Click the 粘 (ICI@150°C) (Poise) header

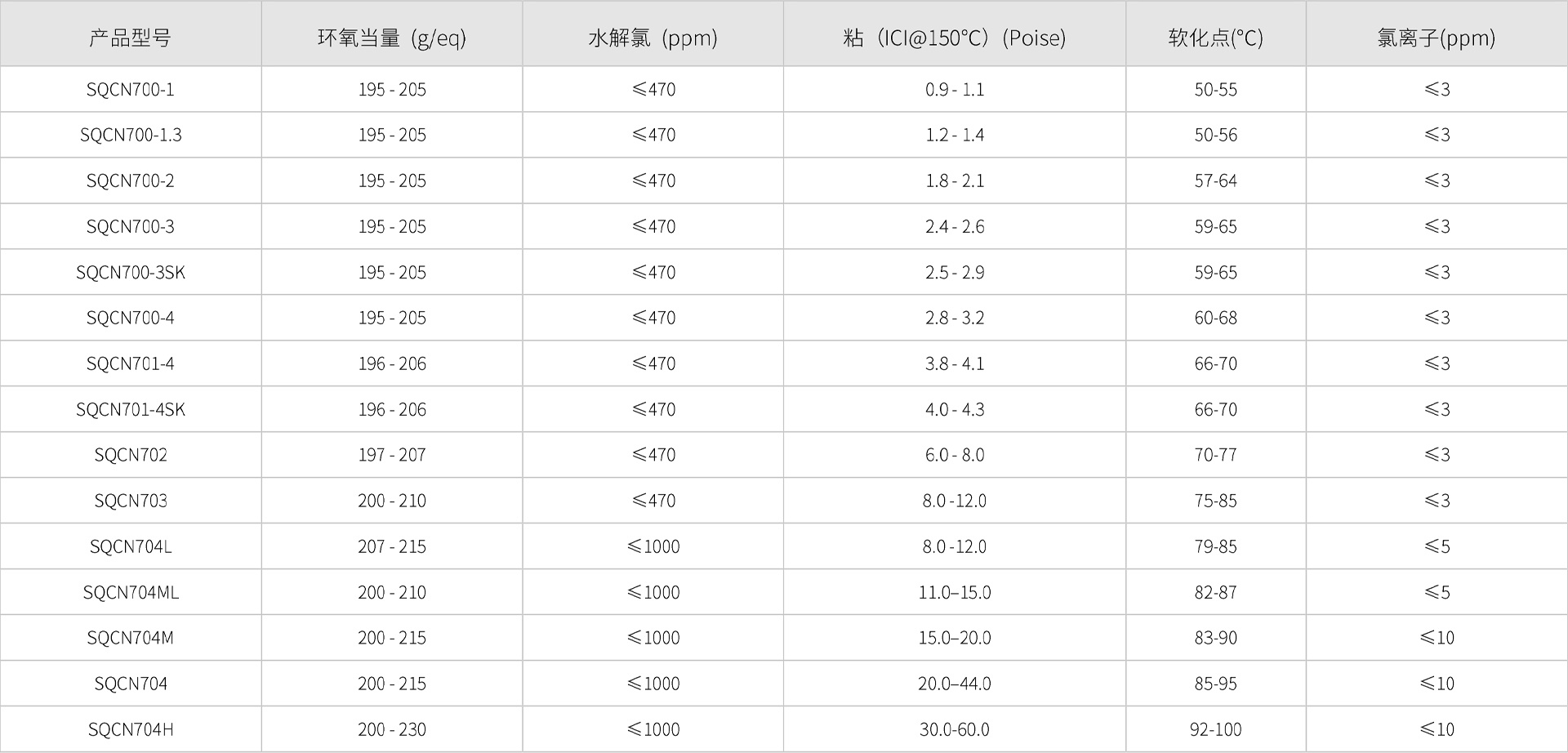954,38
